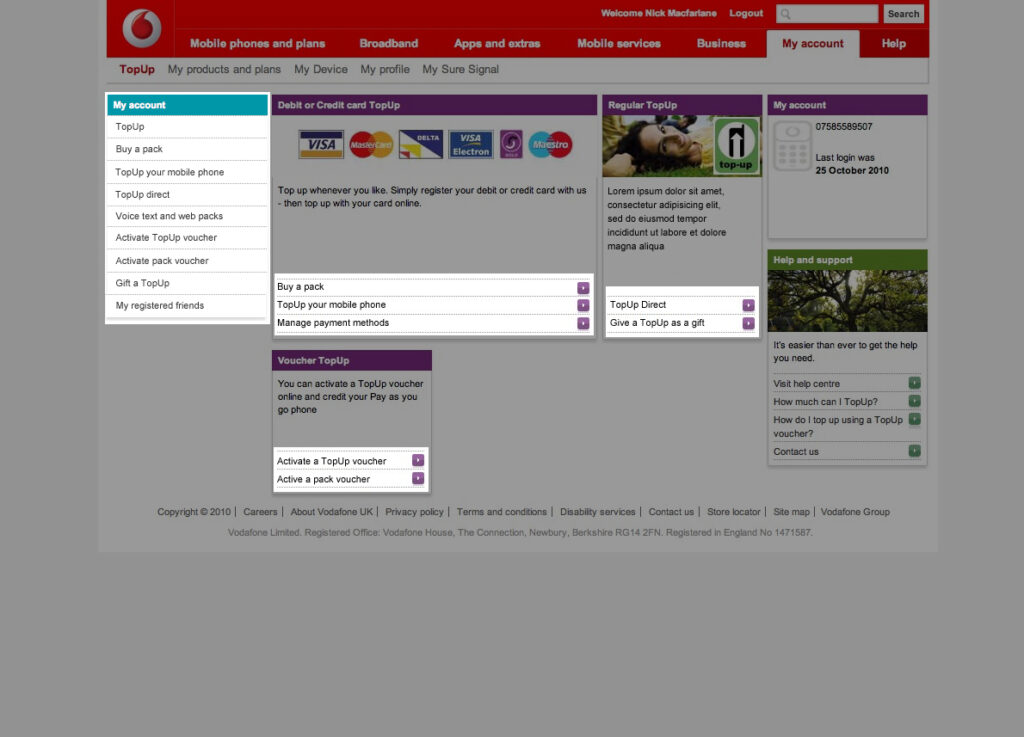The image size is (1024, 737).
Task: Click the phone icon in My account panel
Action: click(792, 145)
